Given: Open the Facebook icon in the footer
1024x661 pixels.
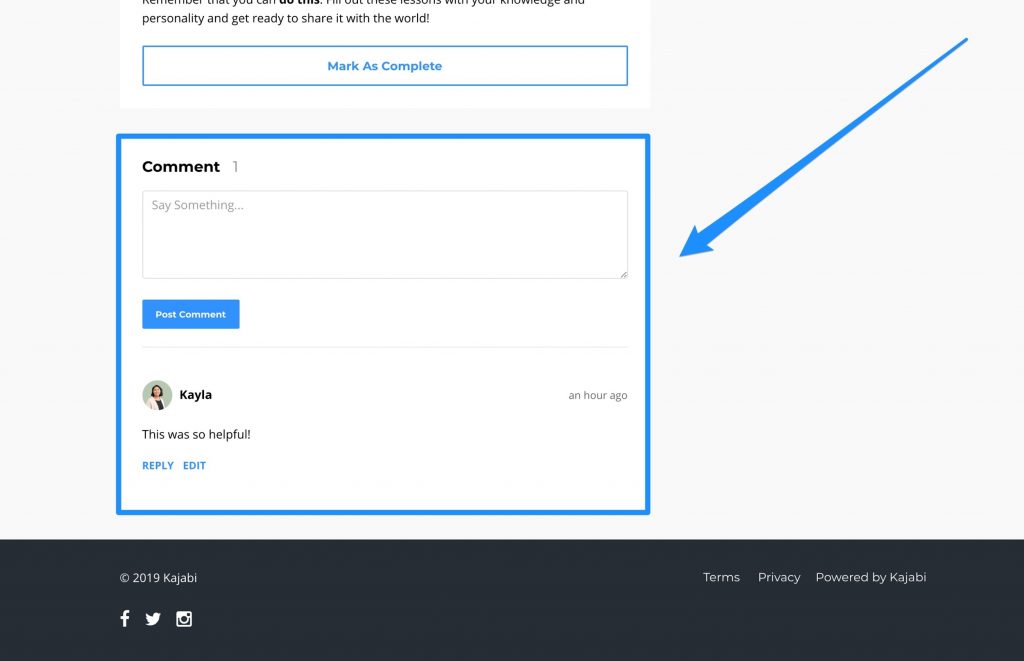Looking at the screenshot, I should point(125,618).
